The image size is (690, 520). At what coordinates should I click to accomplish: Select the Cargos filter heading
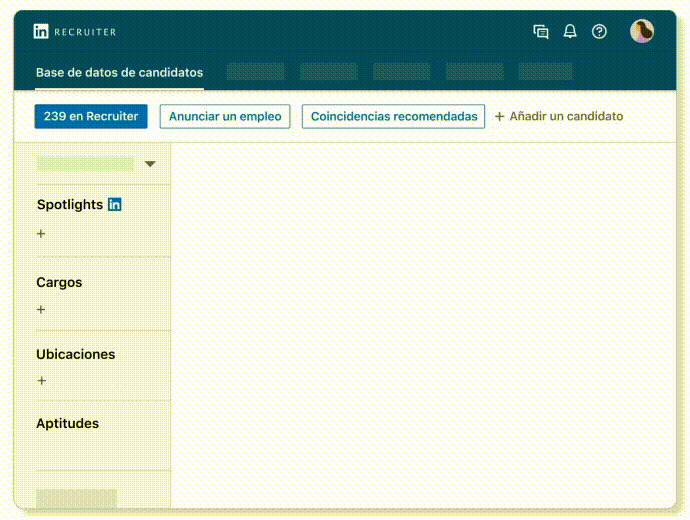pos(59,283)
